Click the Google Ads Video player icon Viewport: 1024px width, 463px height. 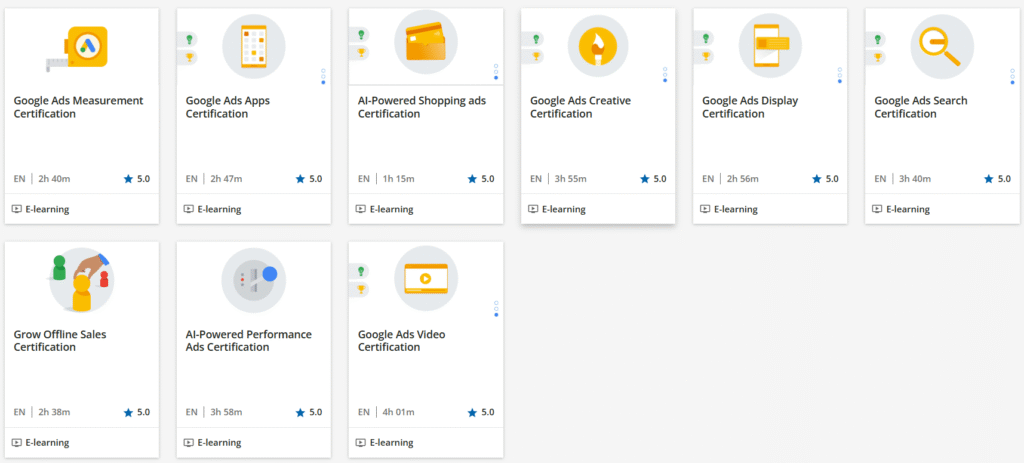[x=426, y=278]
